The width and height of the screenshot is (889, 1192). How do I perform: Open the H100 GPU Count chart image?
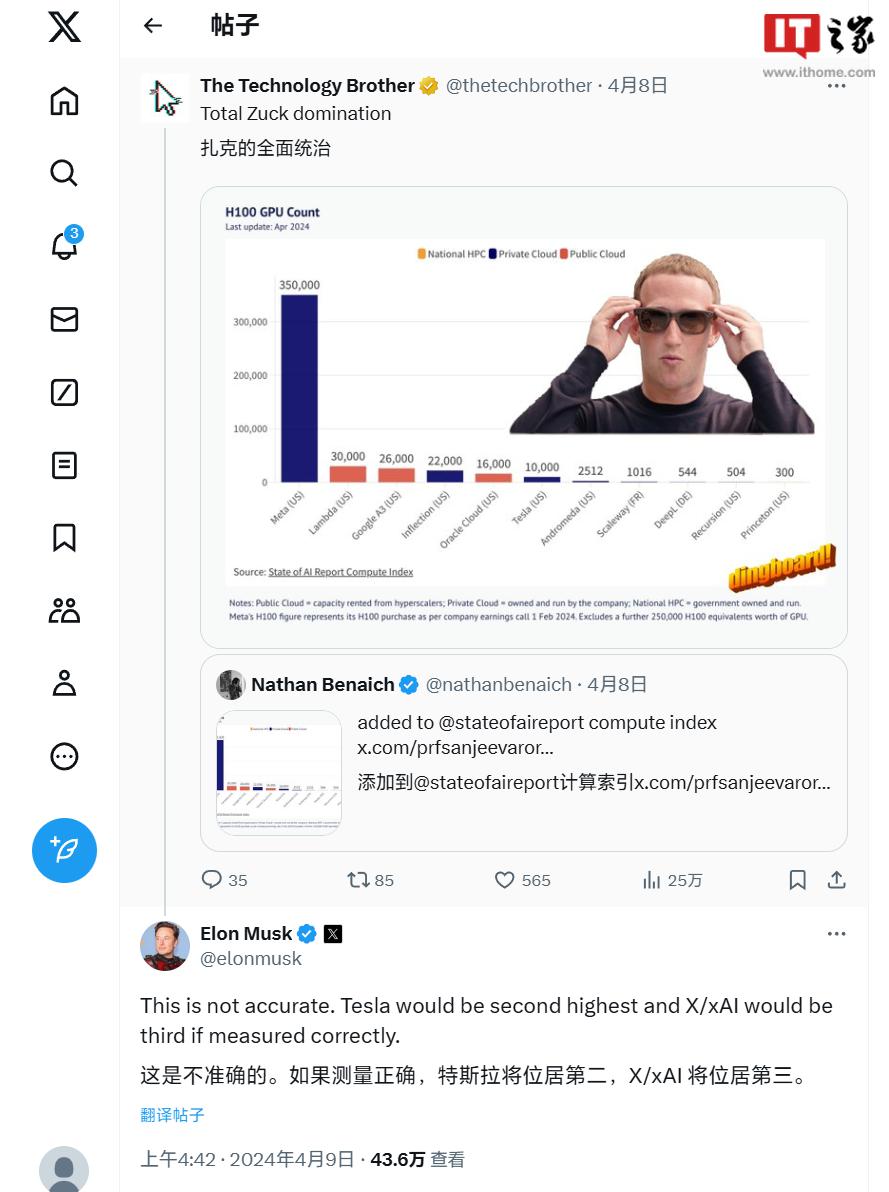pos(523,417)
